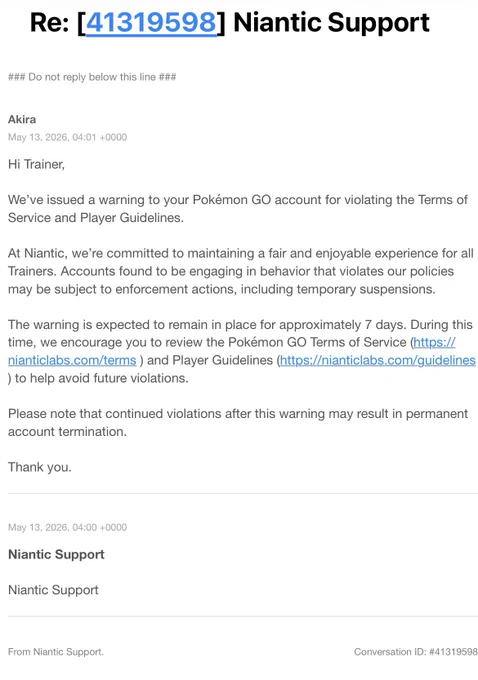Open the nianticlabs.com/terms link
The width and height of the screenshot is (478, 680).
[72, 360]
